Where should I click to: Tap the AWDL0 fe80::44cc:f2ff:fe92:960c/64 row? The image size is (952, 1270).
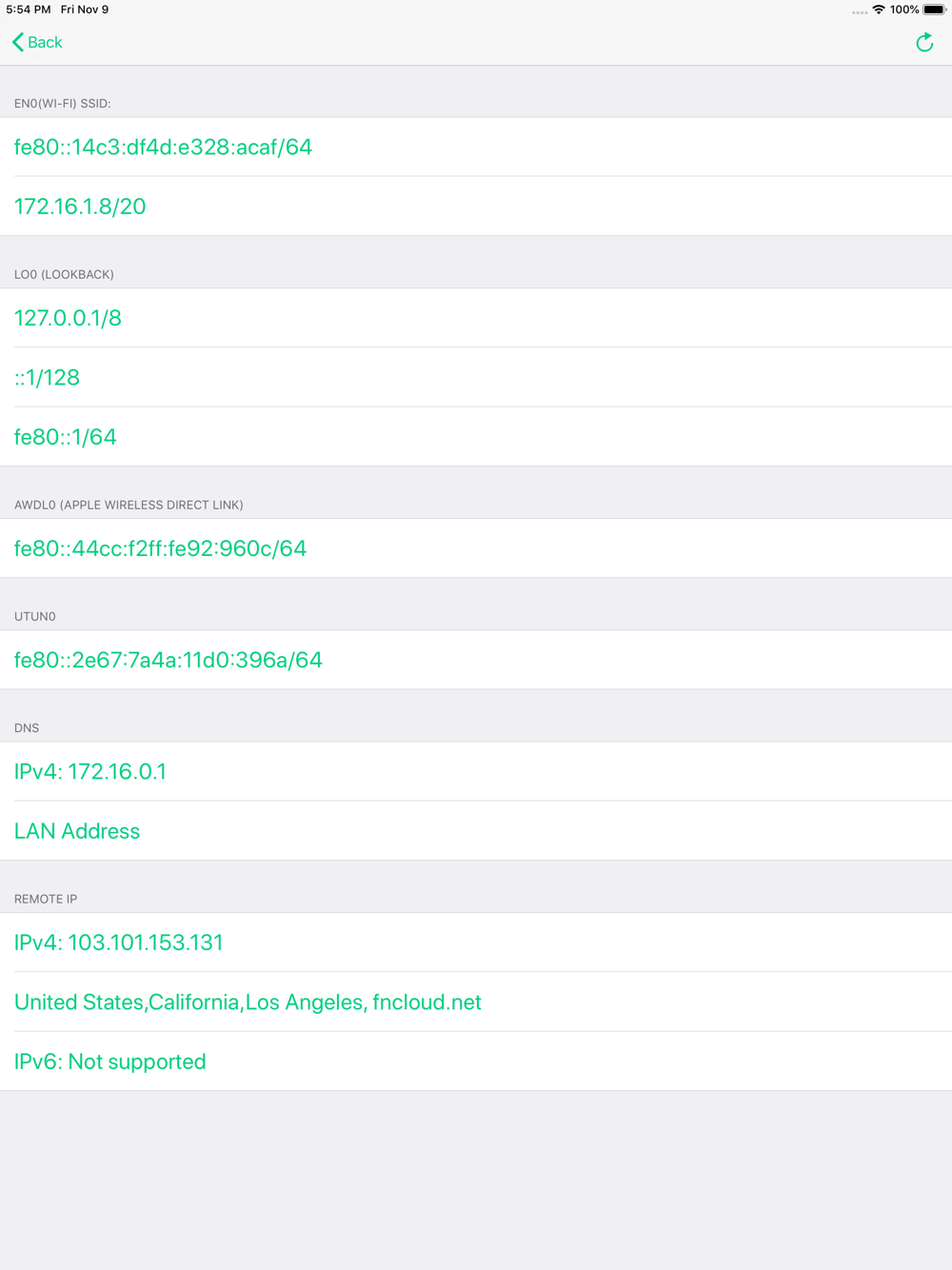point(160,548)
